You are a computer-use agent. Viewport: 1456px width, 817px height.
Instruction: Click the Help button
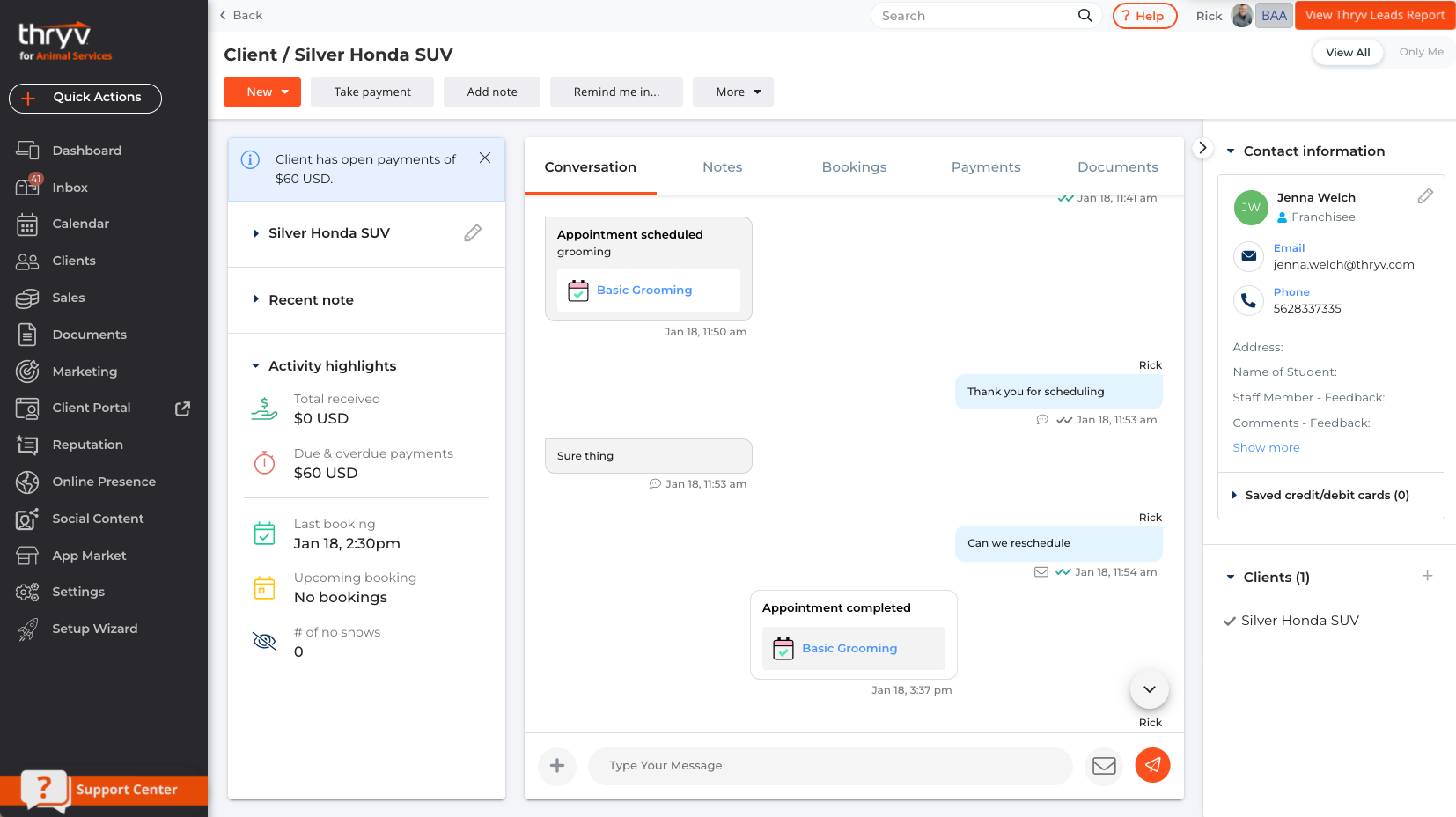[1144, 16]
